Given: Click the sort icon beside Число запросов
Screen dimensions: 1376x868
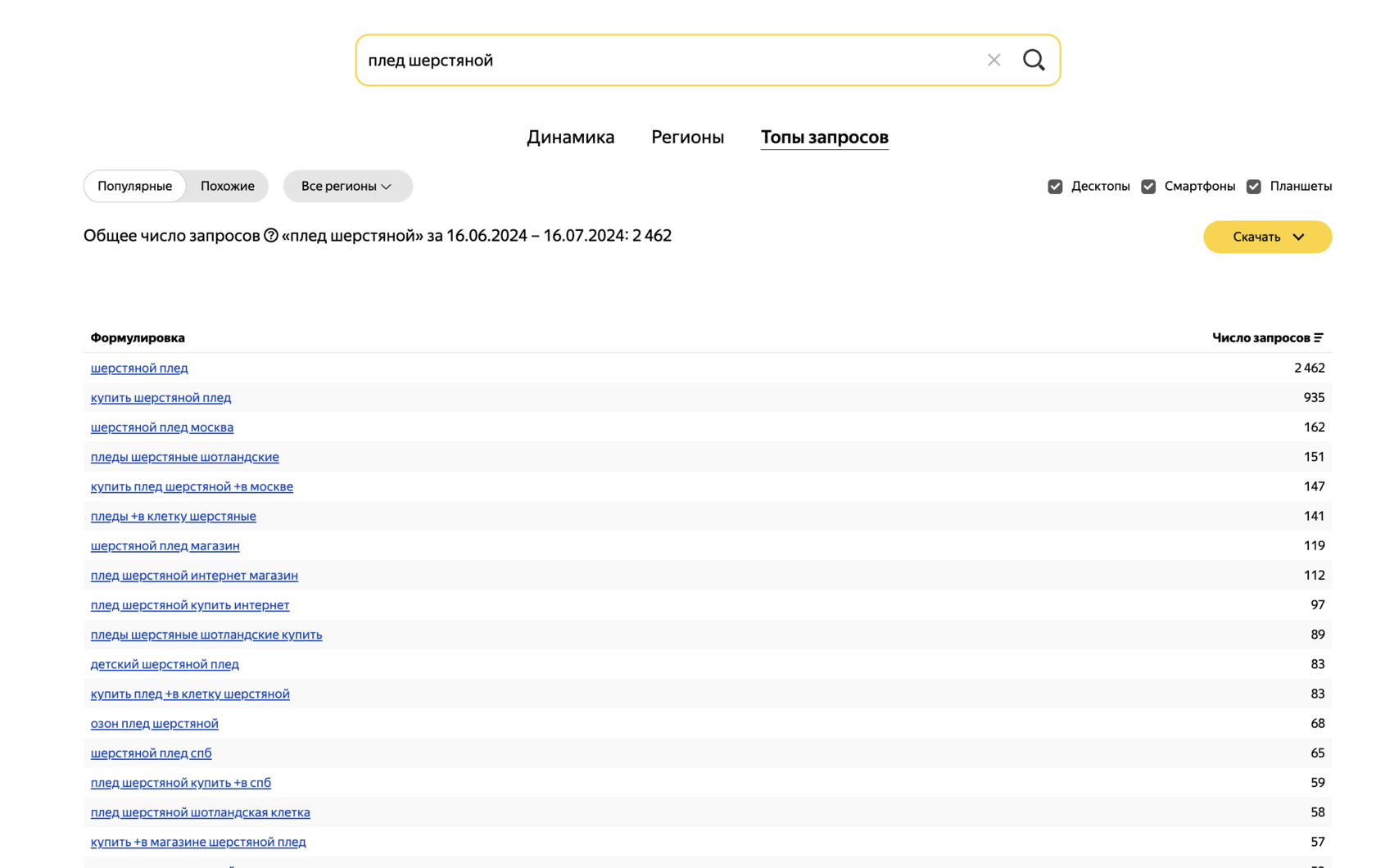Looking at the screenshot, I should click(1319, 337).
